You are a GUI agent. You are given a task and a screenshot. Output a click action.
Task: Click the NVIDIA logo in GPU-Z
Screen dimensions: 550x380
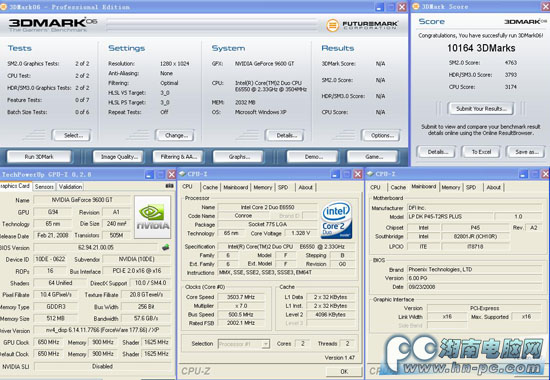coord(153,217)
